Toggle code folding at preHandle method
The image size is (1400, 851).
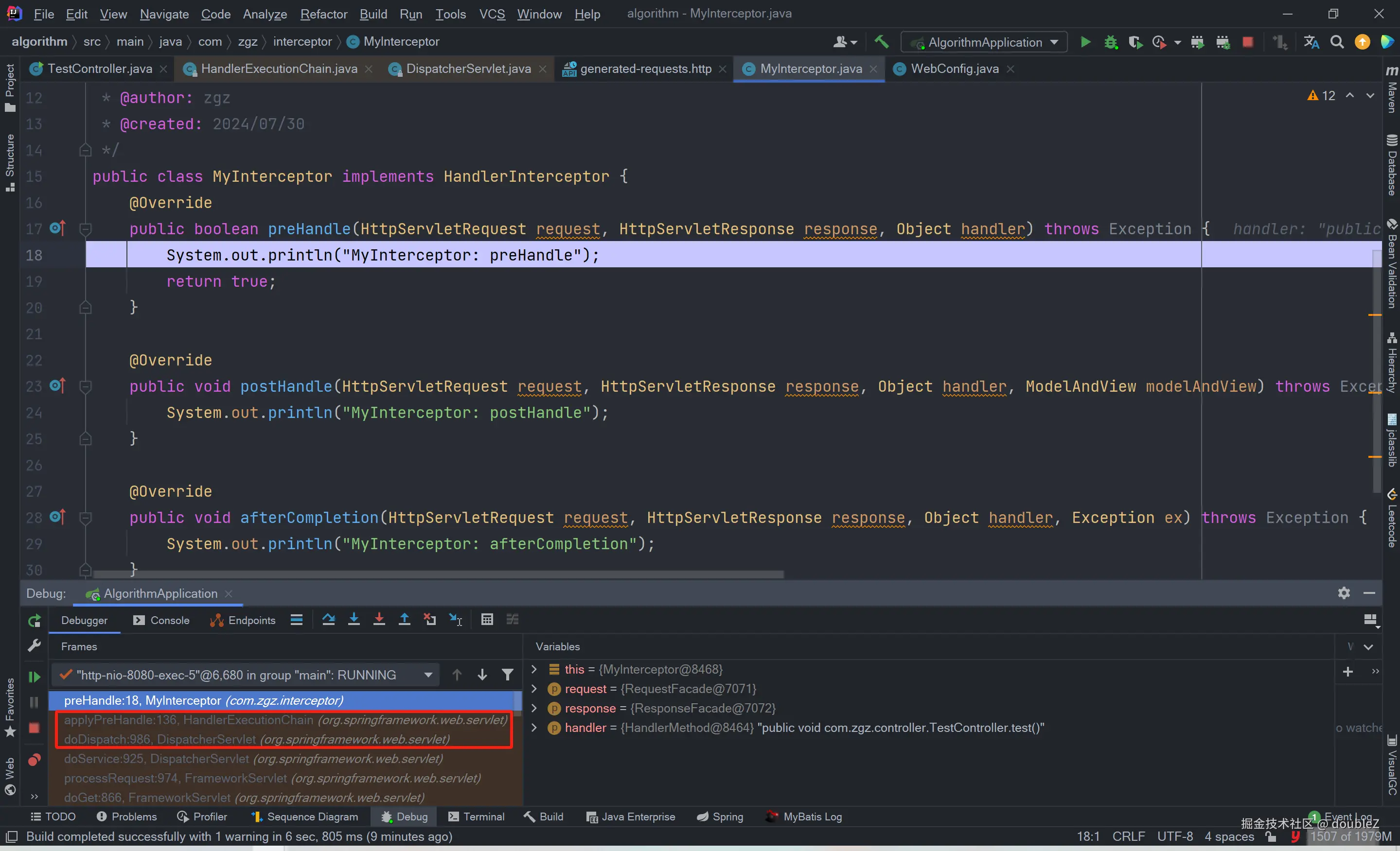(x=86, y=229)
